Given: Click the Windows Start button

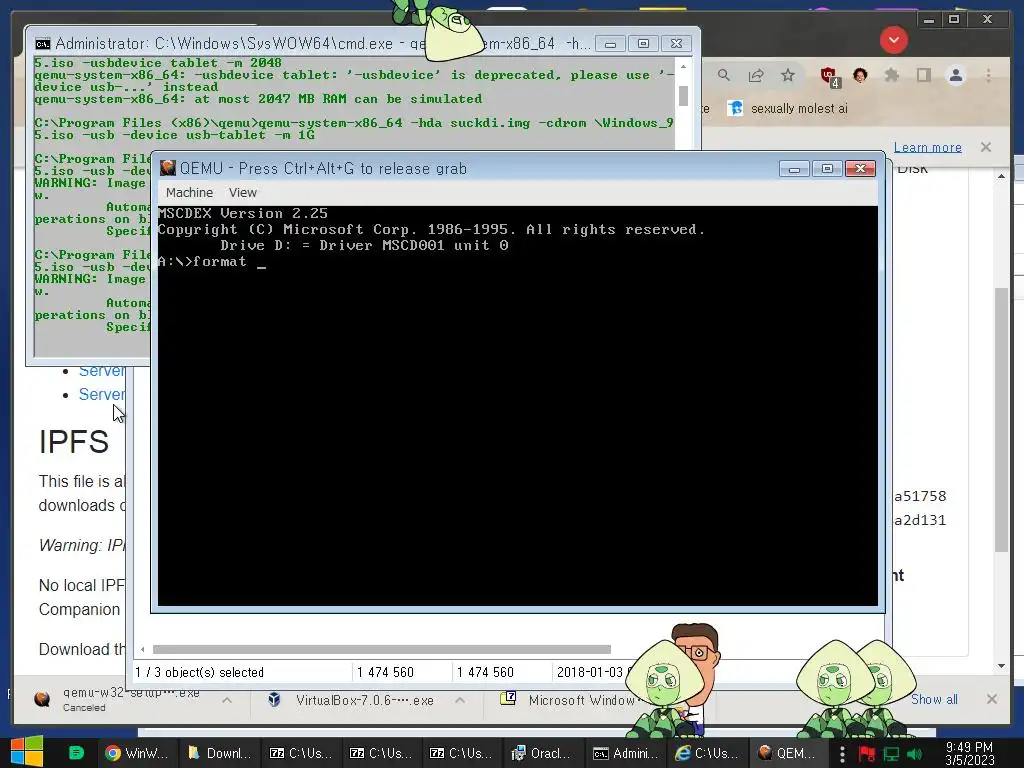Looking at the screenshot, I should (27, 752).
